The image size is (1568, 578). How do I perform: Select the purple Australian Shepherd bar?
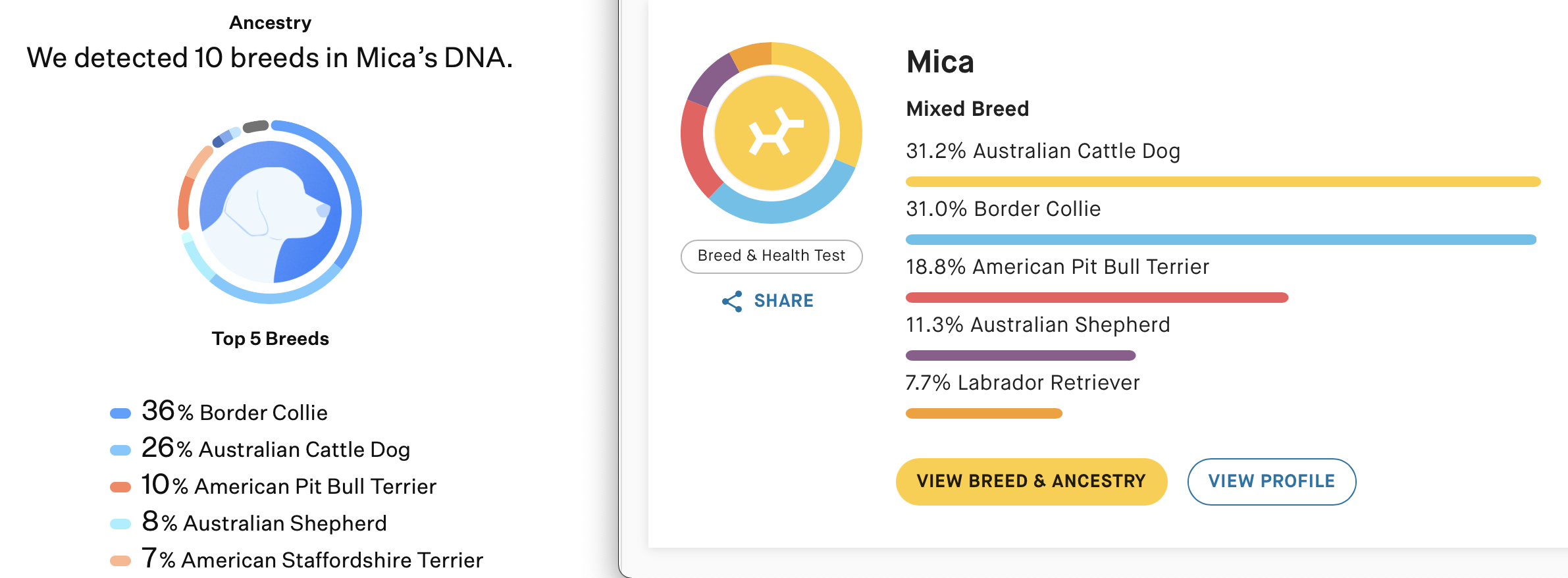coord(1020,355)
